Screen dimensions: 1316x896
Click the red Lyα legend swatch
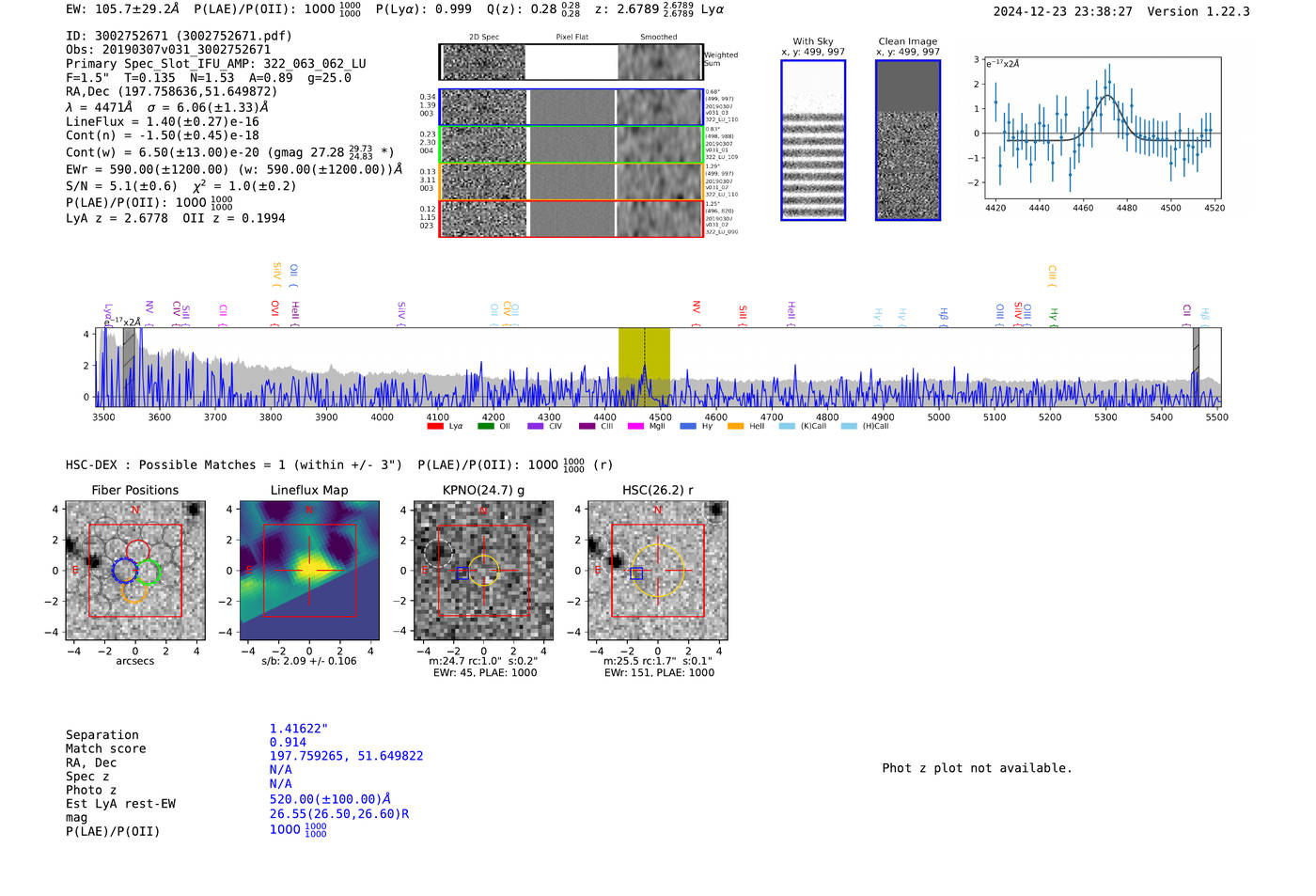[x=435, y=426]
